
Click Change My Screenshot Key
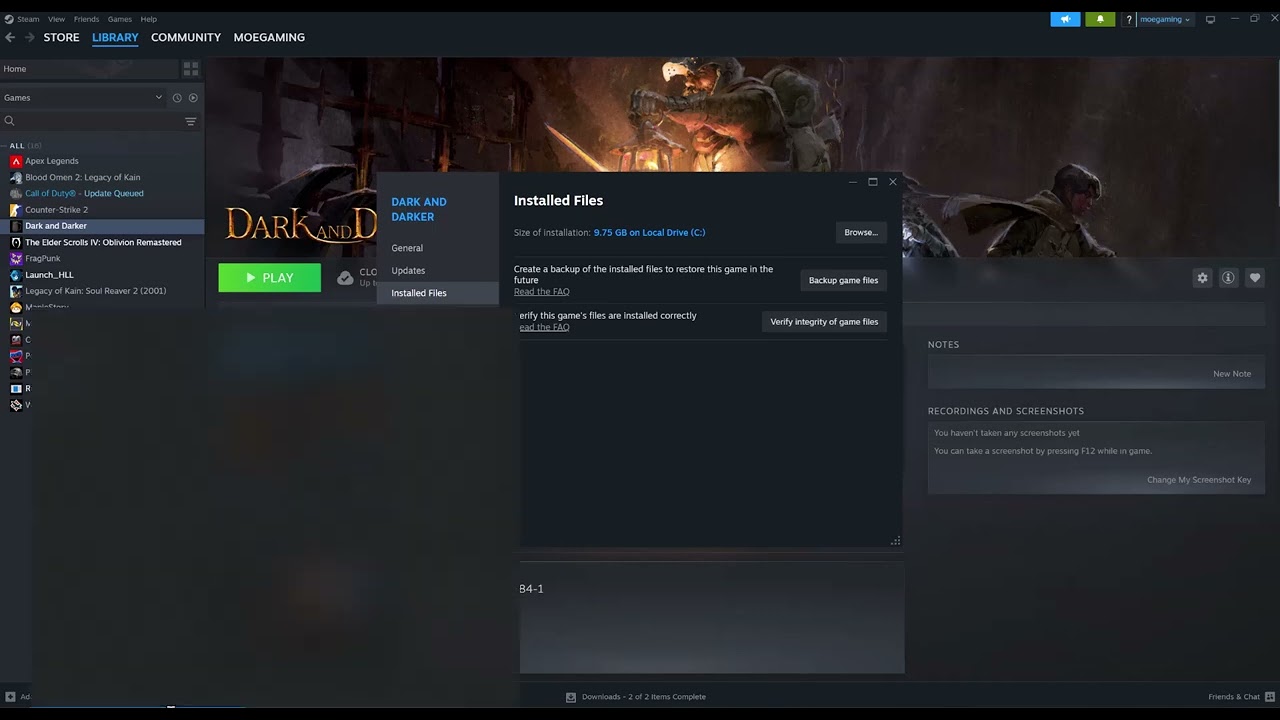click(1199, 480)
